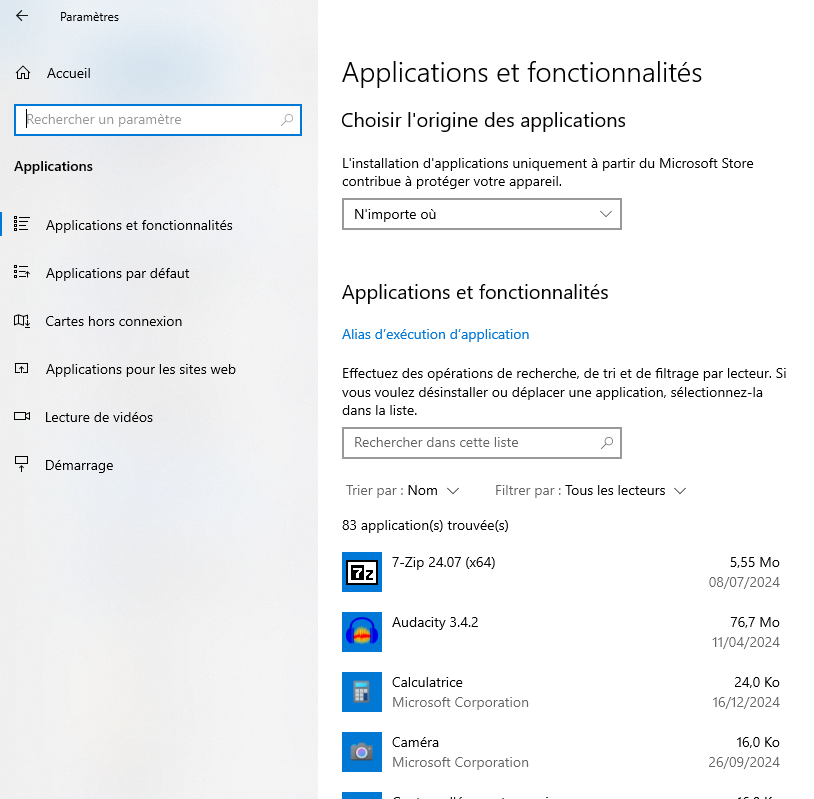Go to Applications par défaut

(117, 273)
